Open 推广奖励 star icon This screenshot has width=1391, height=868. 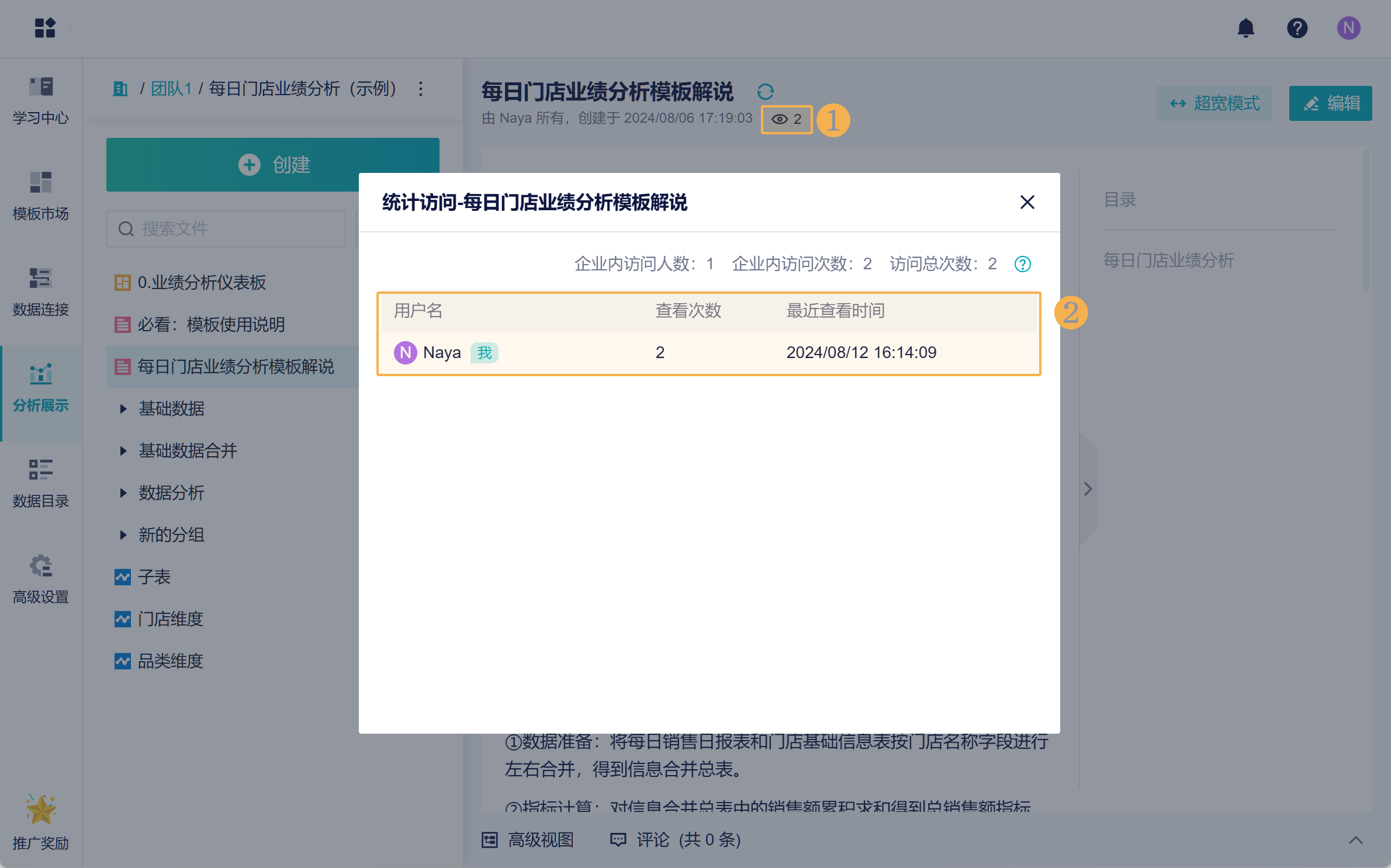(41, 809)
